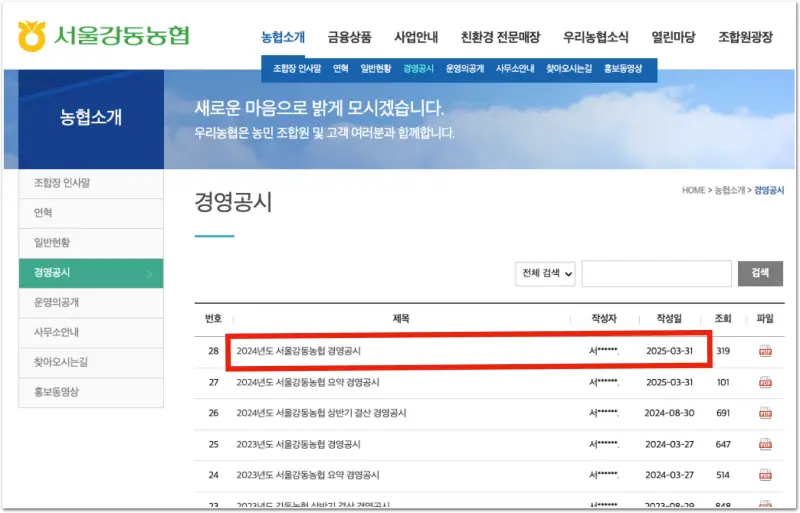The width and height of the screenshot is (800, 513).
Task: Open post 2024년도 서울강동농협 상반기 결산 경영공시
Action: coord(321,413)
